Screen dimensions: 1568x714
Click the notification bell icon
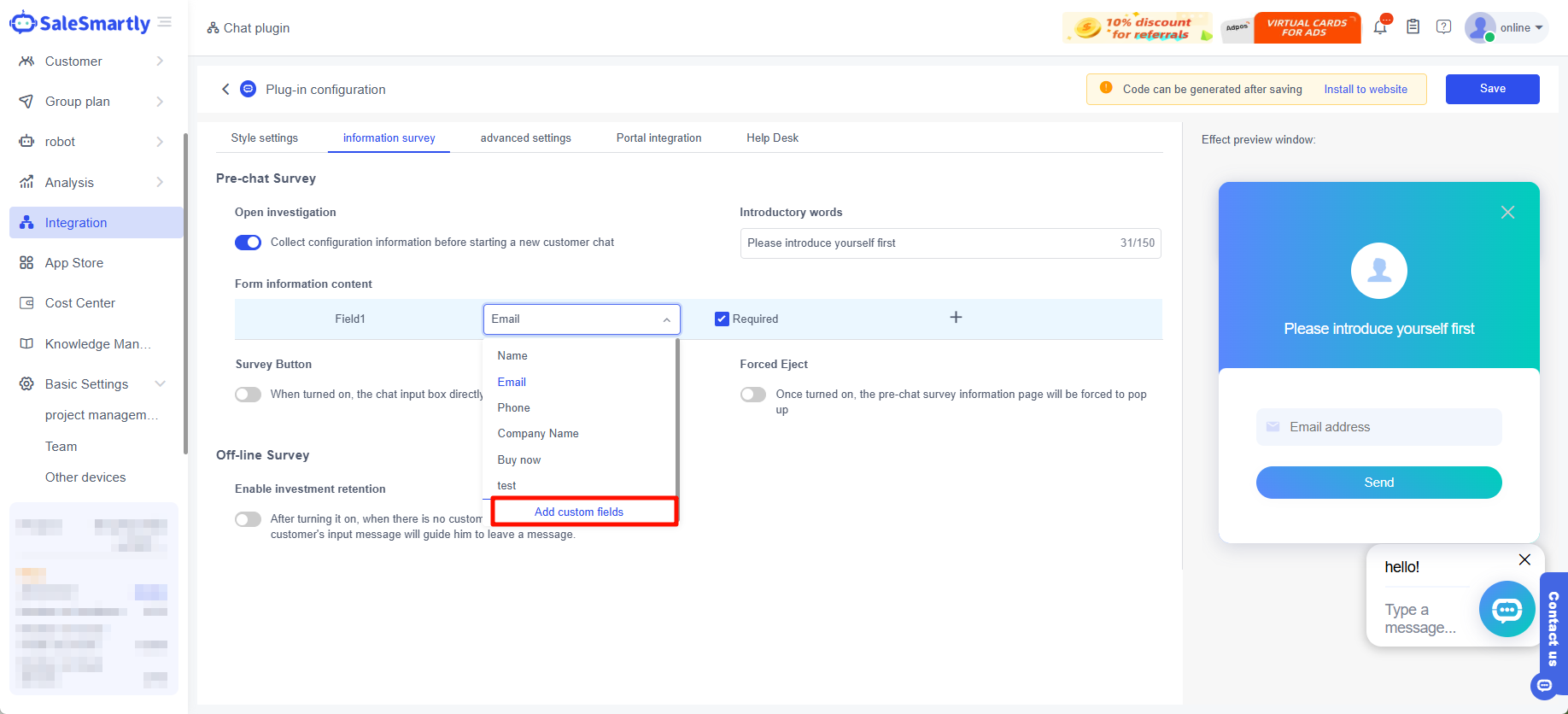(1380, 27)
